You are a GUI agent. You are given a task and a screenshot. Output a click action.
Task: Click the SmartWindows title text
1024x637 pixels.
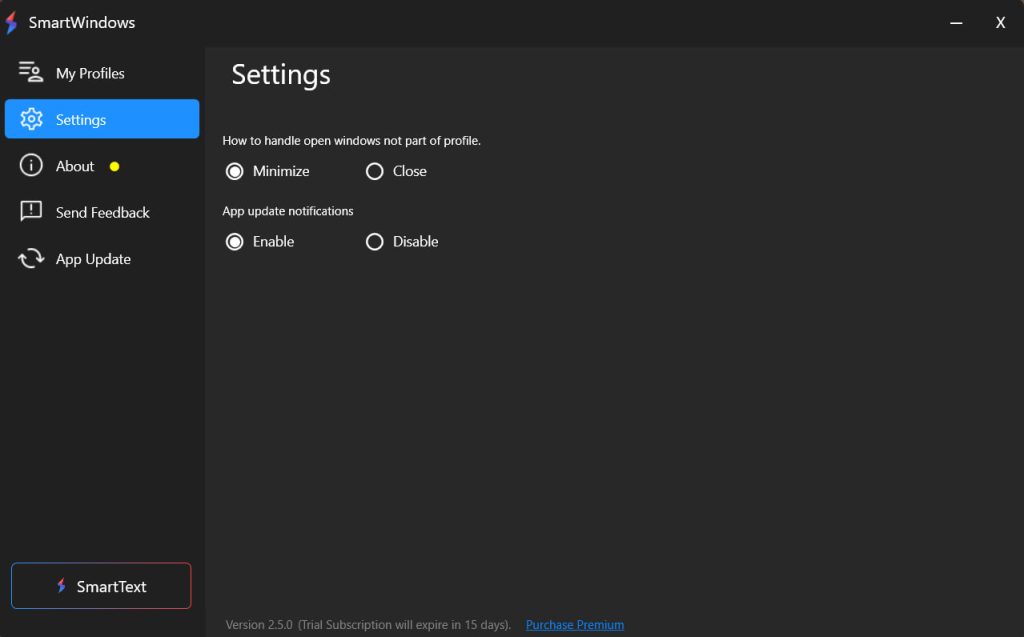(x=82, y=22)
